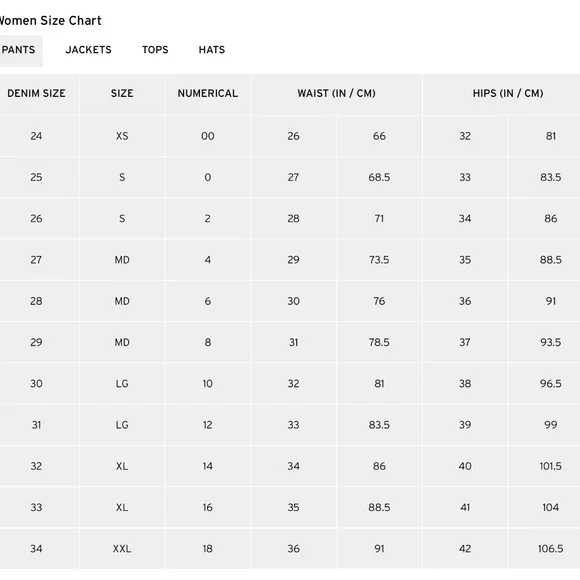The width and height of the screenshot is (580, 580).
Task: Click the 68.5 waist centimeter value
Action: 379,178
